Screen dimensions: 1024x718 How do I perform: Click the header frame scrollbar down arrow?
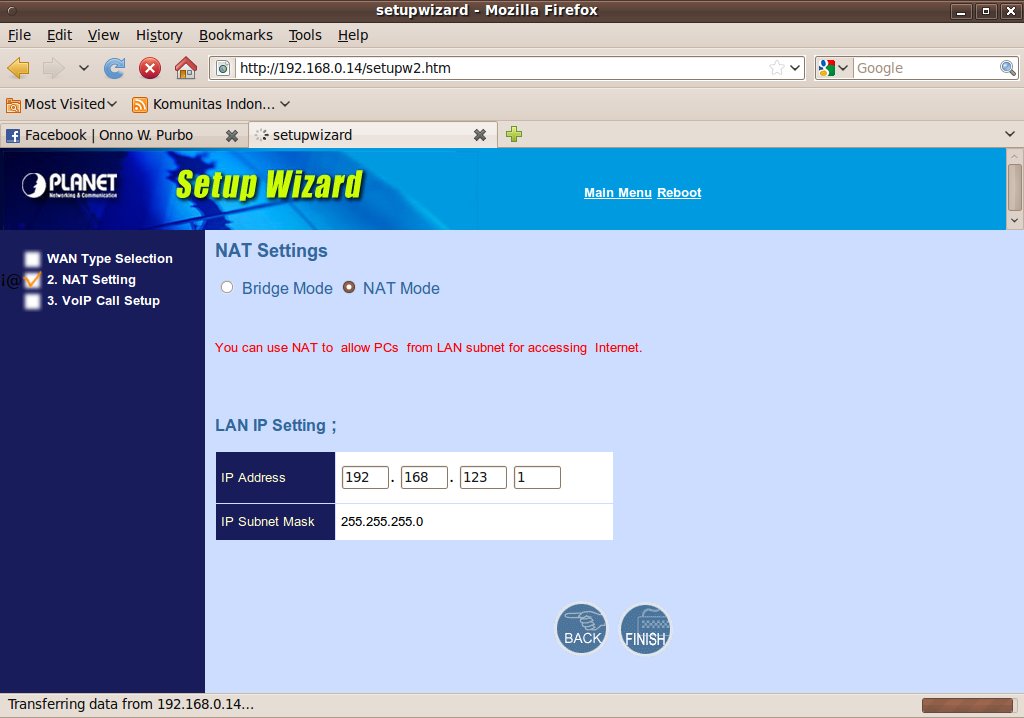coord(1014,221)
